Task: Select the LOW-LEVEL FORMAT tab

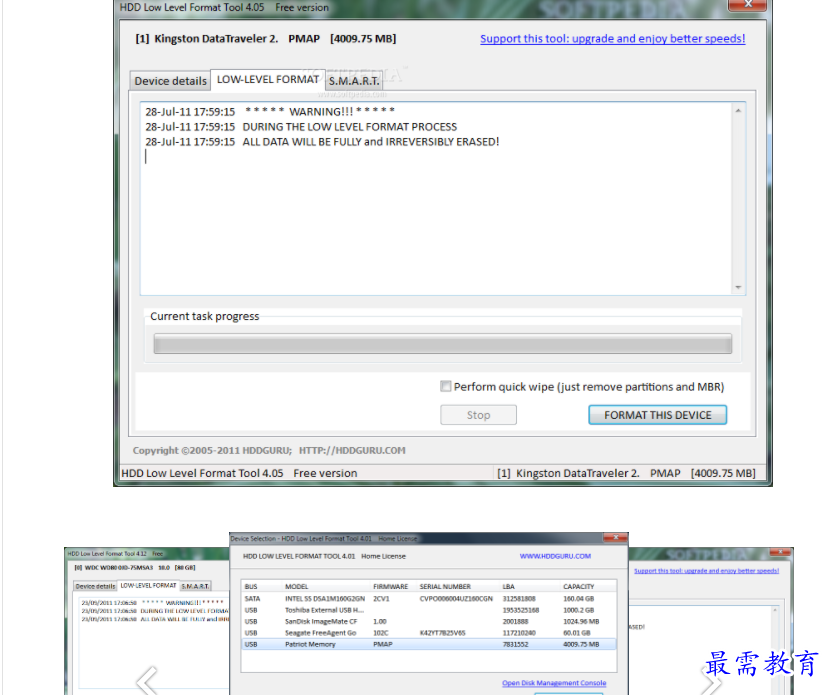Action: [x=268, y=80]
